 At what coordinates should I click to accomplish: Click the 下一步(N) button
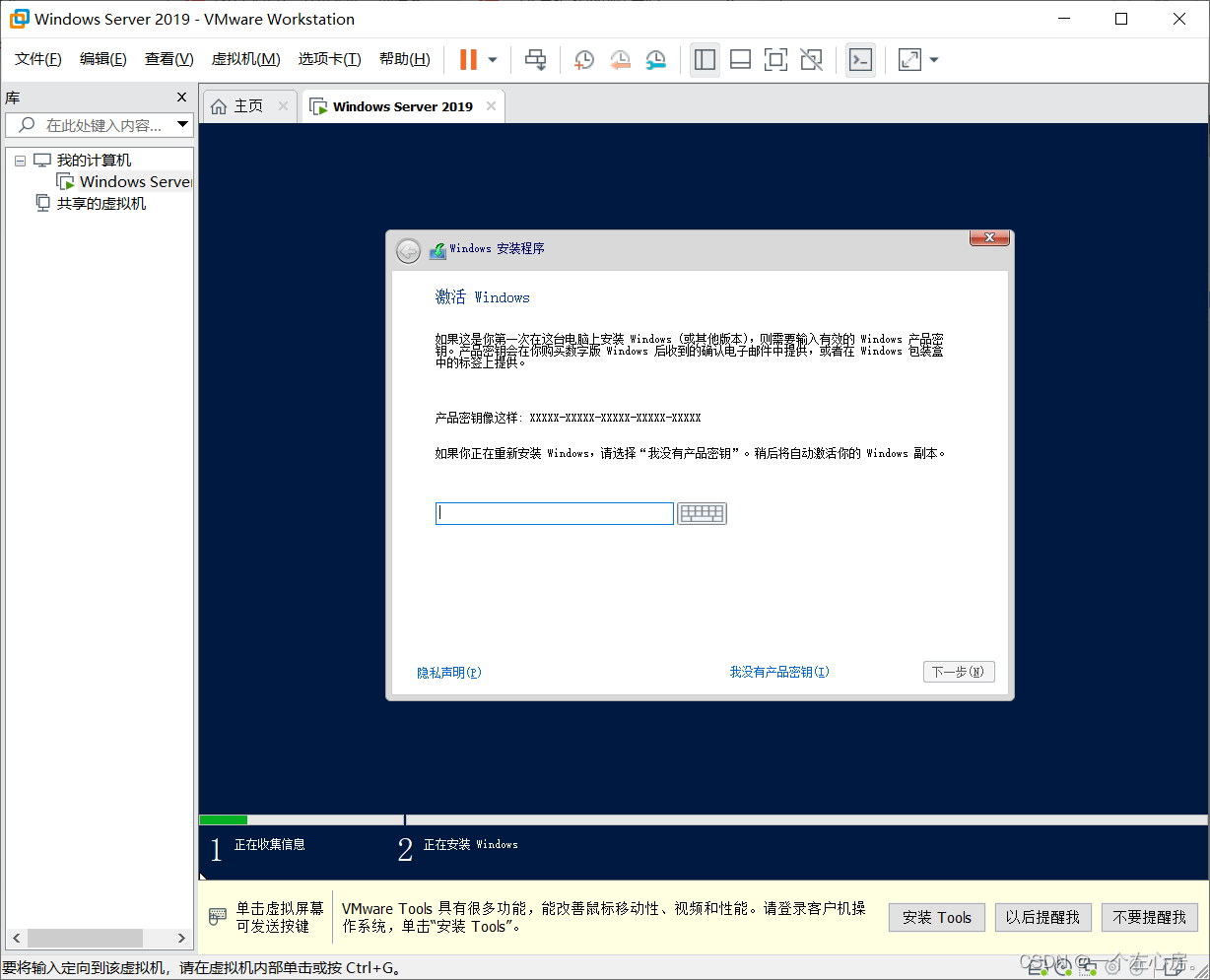coord(959,672)
